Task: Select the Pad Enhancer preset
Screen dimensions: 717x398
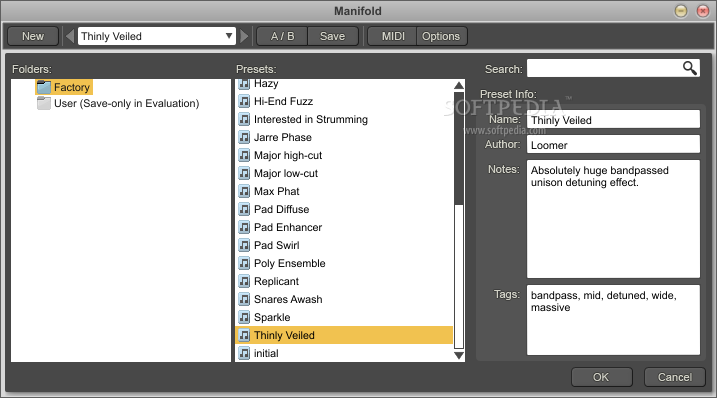Action: point(344,227)
